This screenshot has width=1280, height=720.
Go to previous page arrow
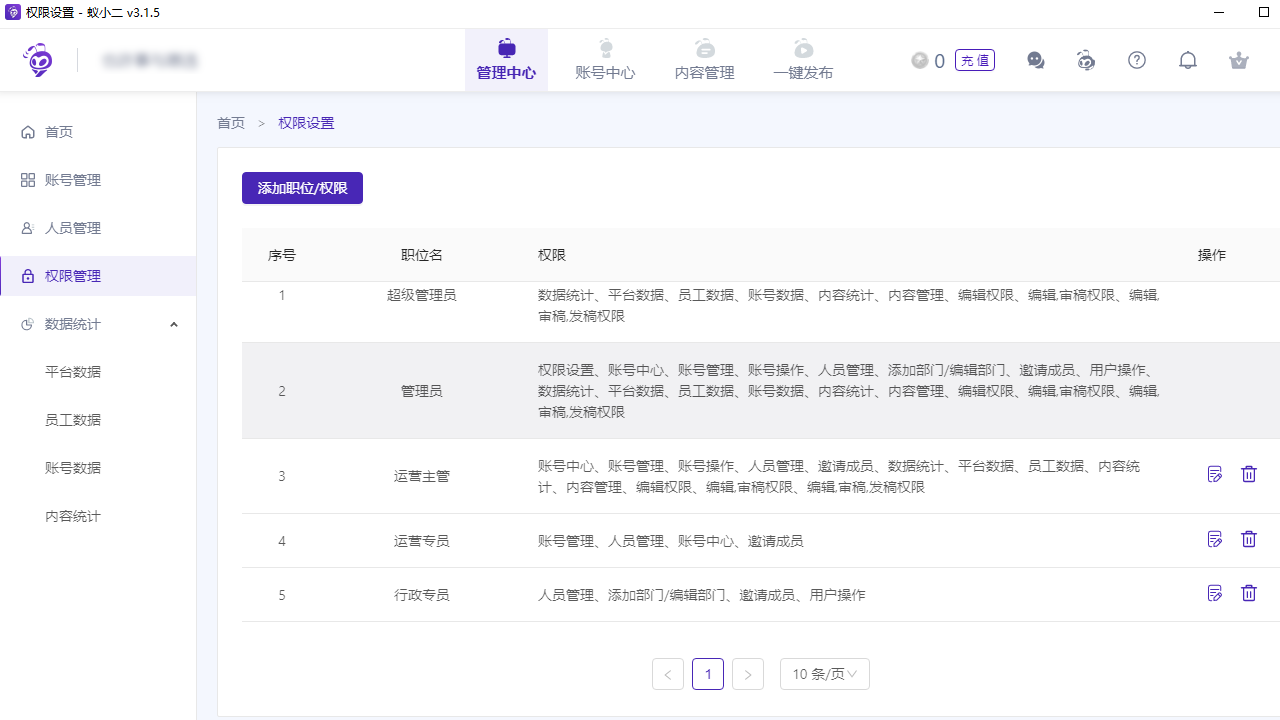pos(668,674)
